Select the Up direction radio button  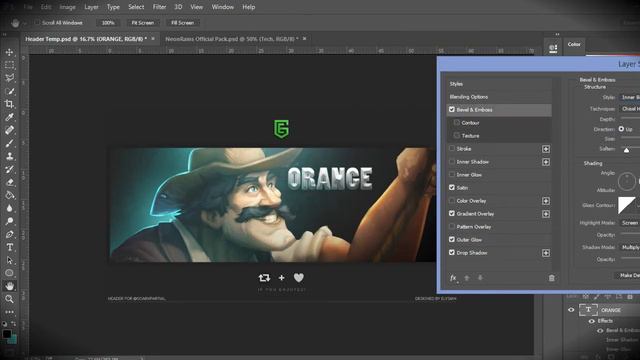(x=621, y=129)
